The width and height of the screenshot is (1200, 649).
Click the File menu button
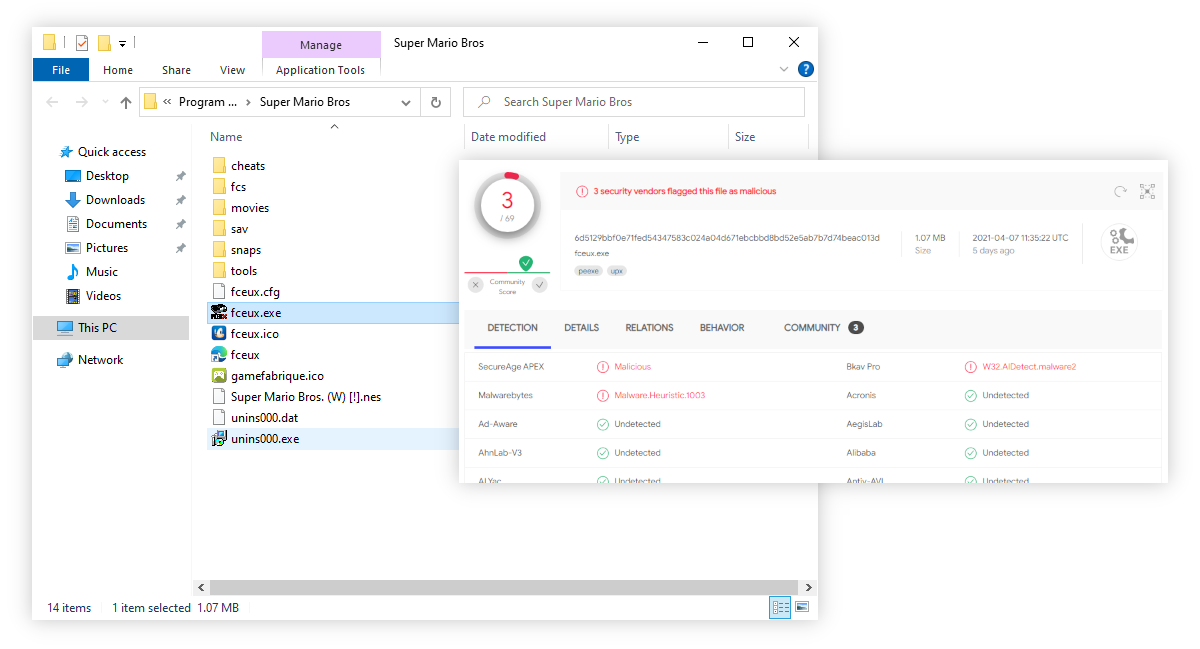pos(61,70)
